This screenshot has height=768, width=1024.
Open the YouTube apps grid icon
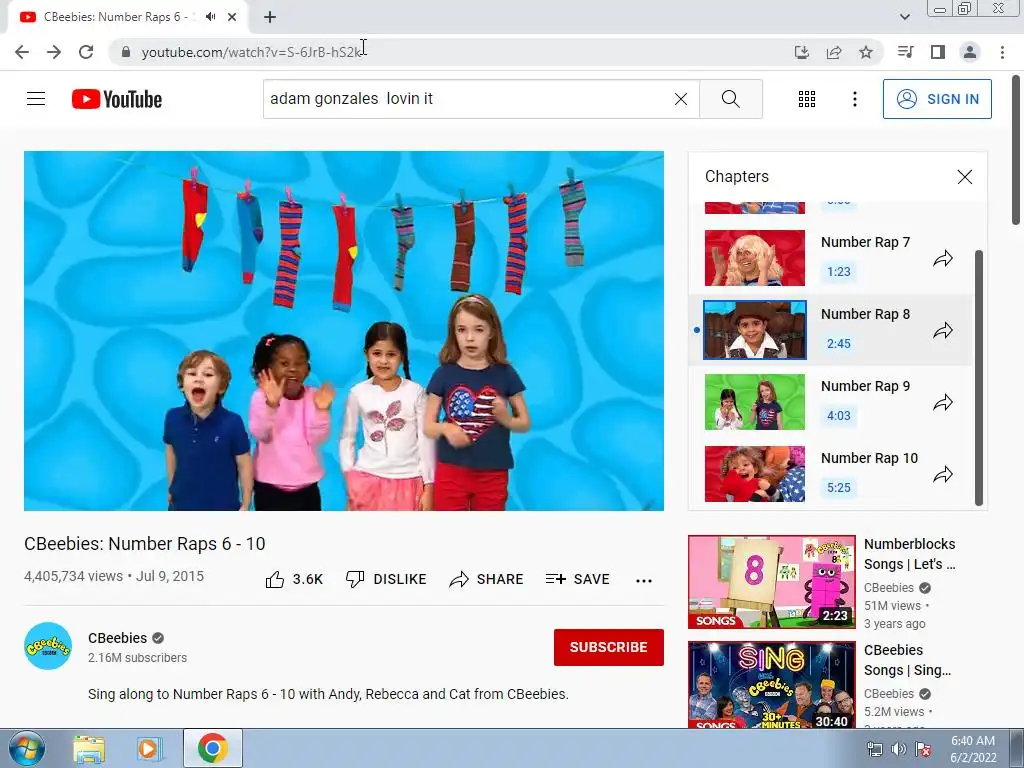click(807, 99)
